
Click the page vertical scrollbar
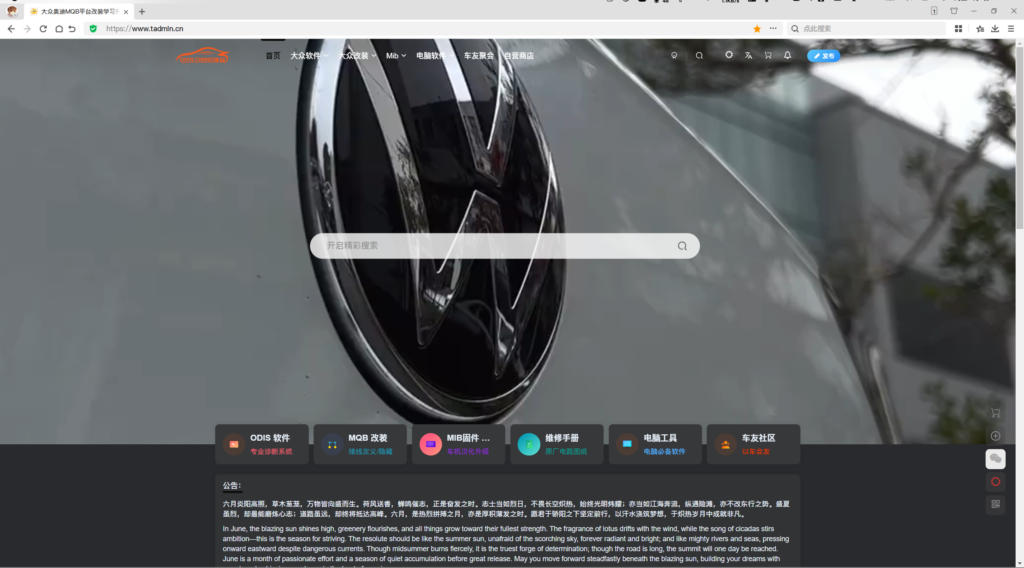pos(1019,137)
